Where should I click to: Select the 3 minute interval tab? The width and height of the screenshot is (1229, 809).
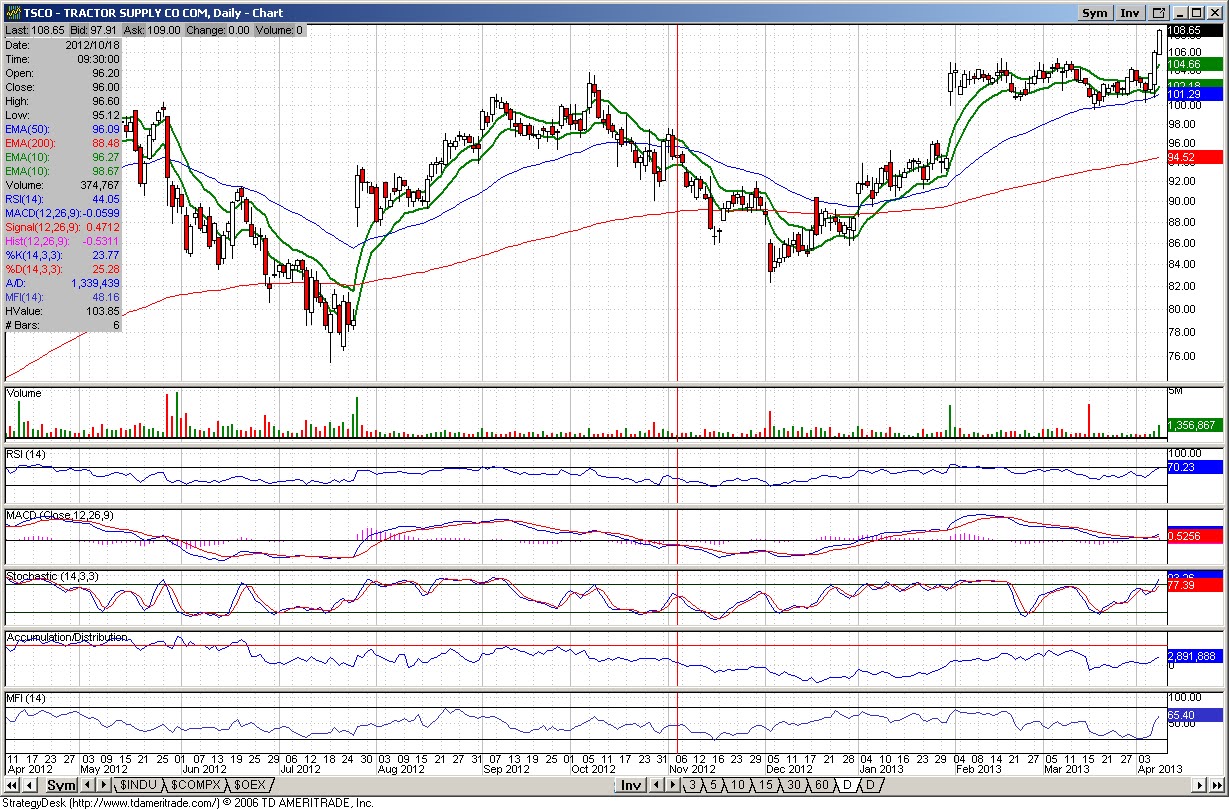(692, 785)
